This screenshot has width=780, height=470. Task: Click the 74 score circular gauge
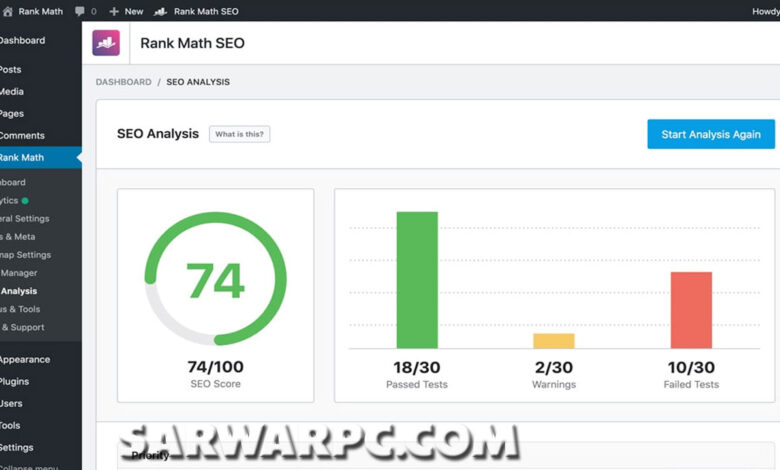[215, 279]
